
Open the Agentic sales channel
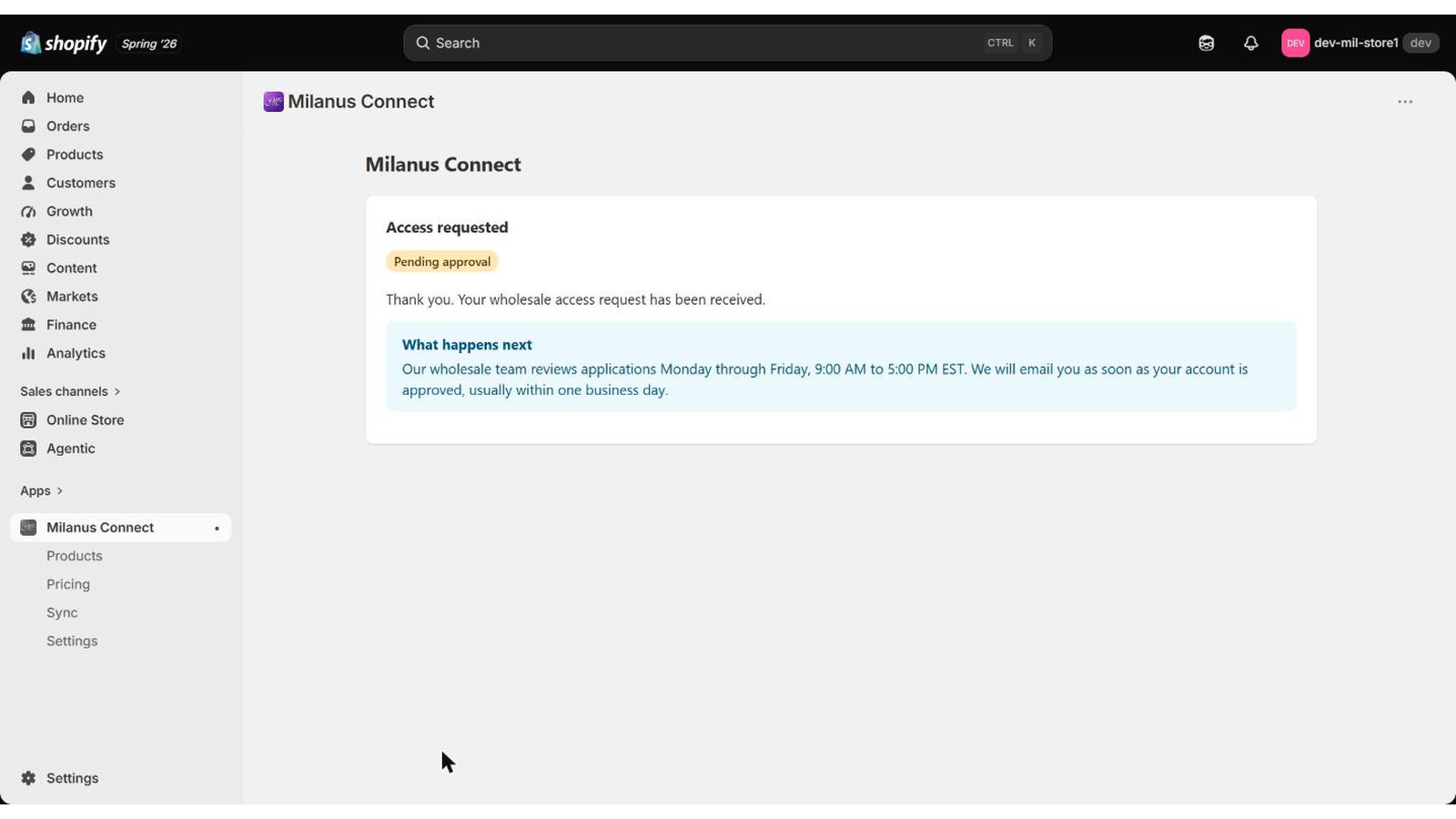120,448
